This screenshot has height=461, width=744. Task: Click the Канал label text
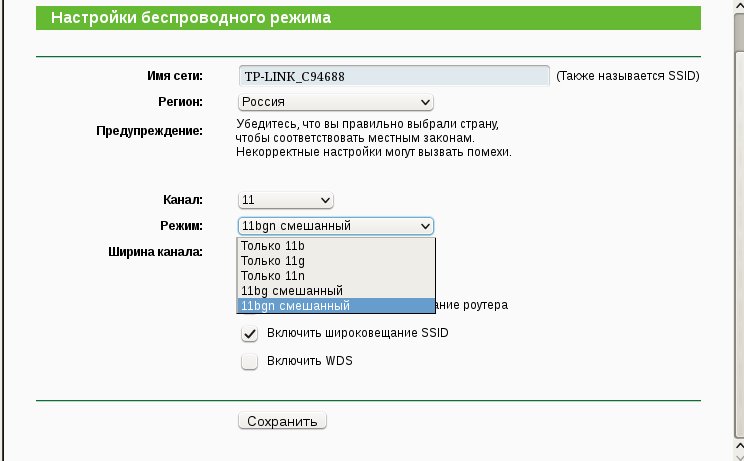click(x=182, y=200)
